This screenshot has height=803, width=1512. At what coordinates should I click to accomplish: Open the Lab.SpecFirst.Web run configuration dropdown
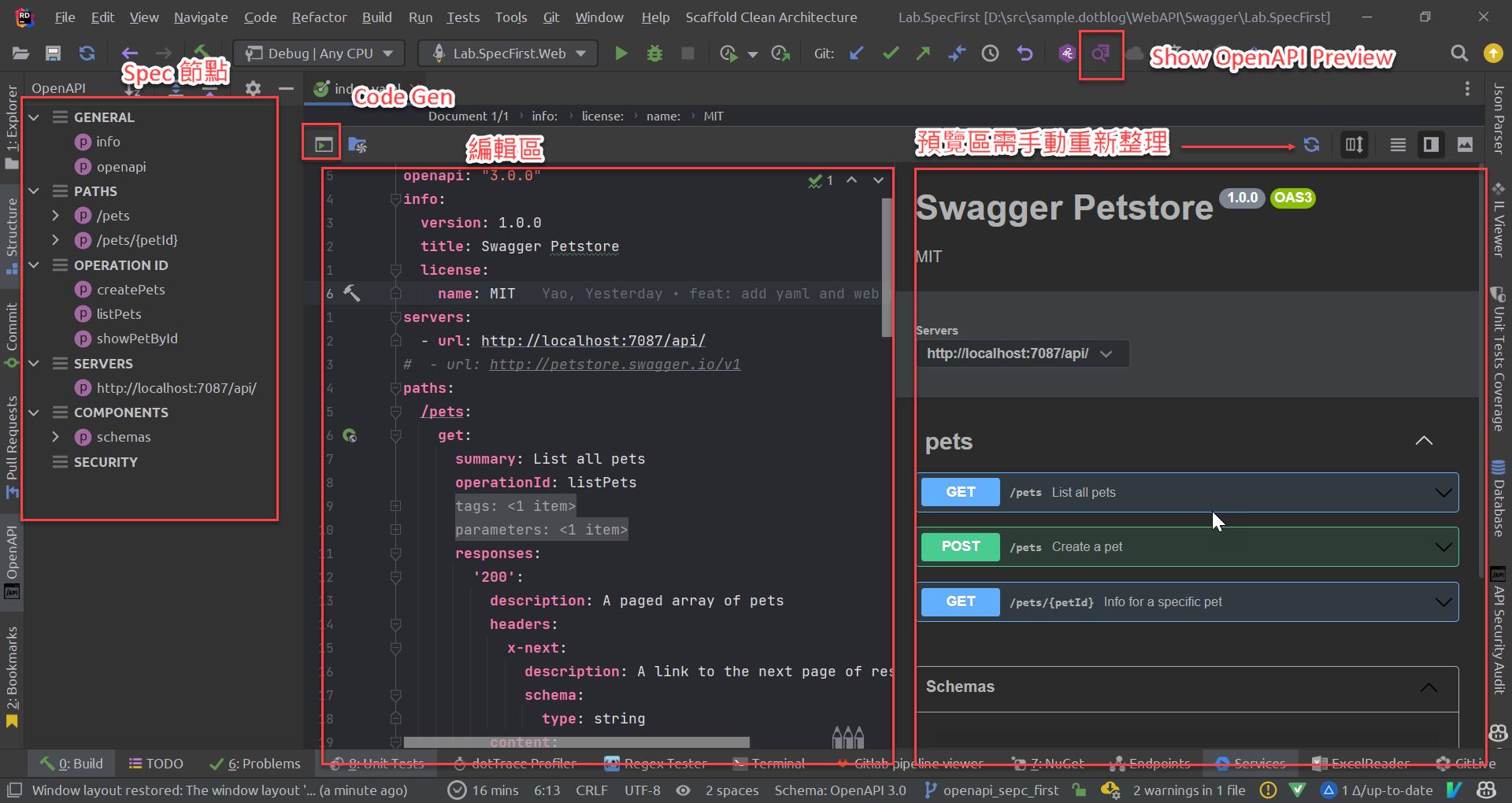point(507,54)
